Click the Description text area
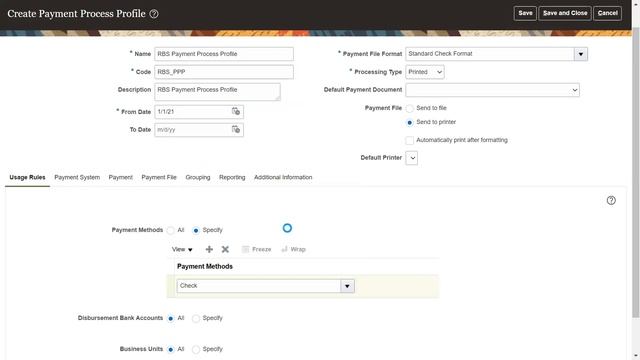Image resolution: width=640 pixels, height=360 pixels. coord(217,92)
